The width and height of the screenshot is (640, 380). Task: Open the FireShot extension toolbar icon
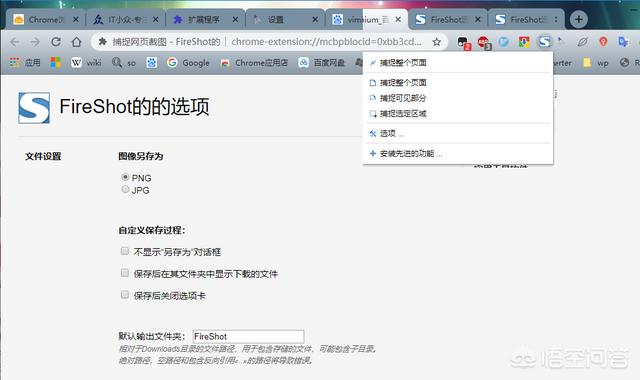(x=544, y=41)
